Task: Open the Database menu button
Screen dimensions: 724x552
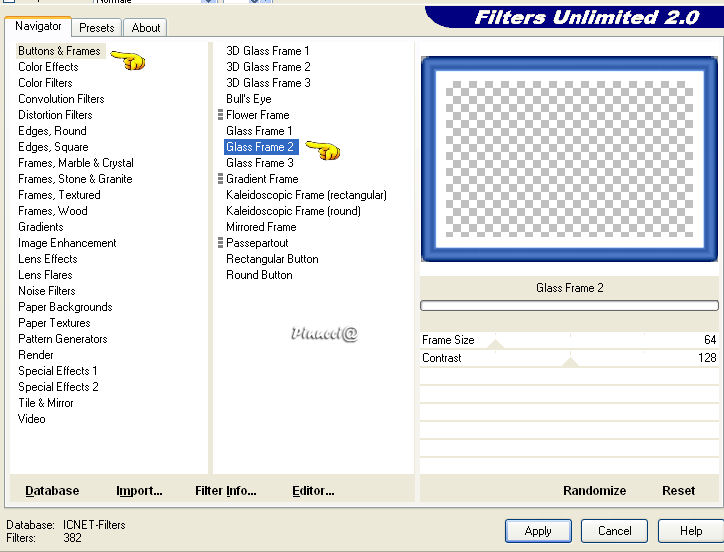Action: click(52, 491)
